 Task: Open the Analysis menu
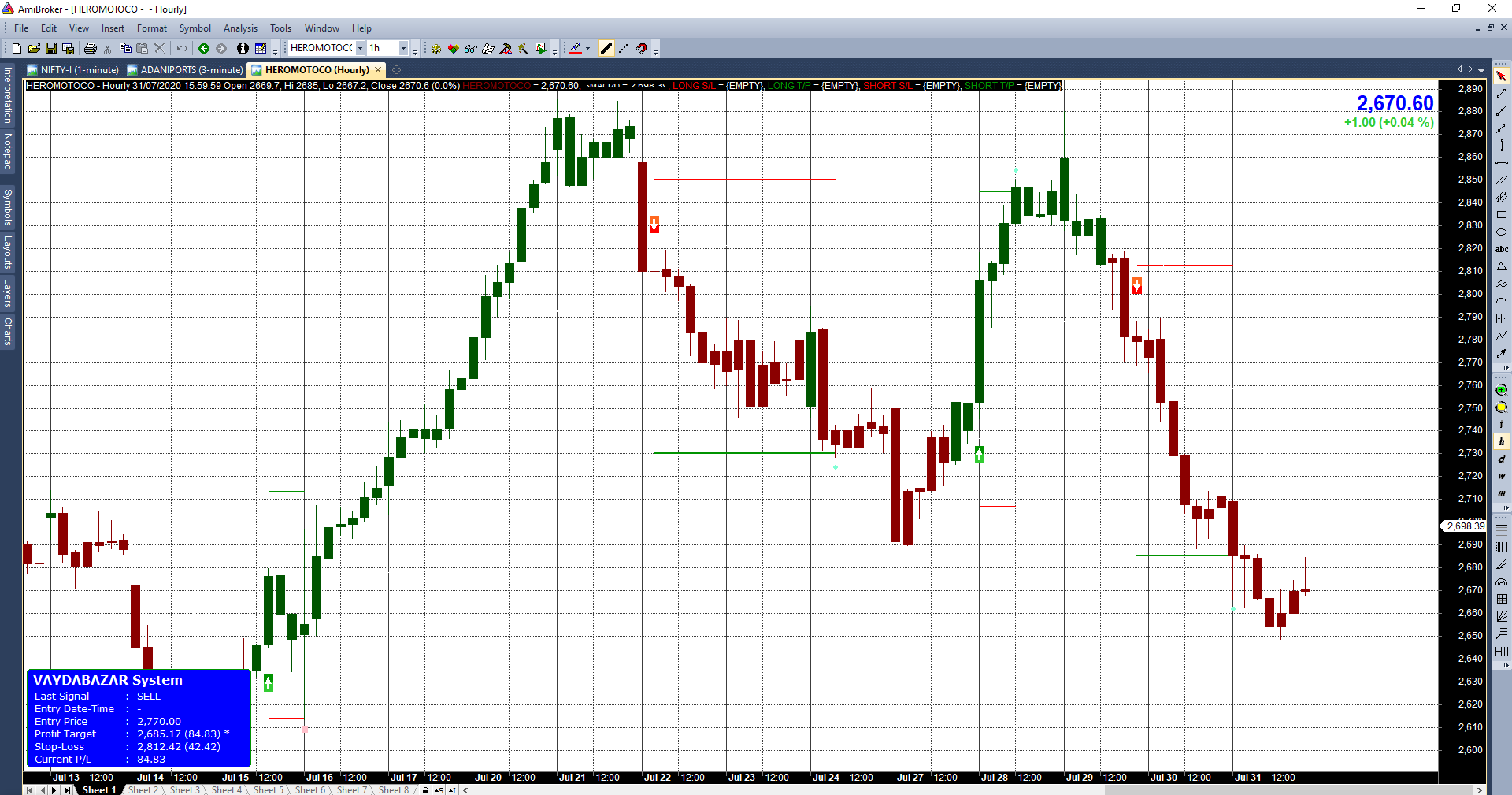tap(240, 28)
